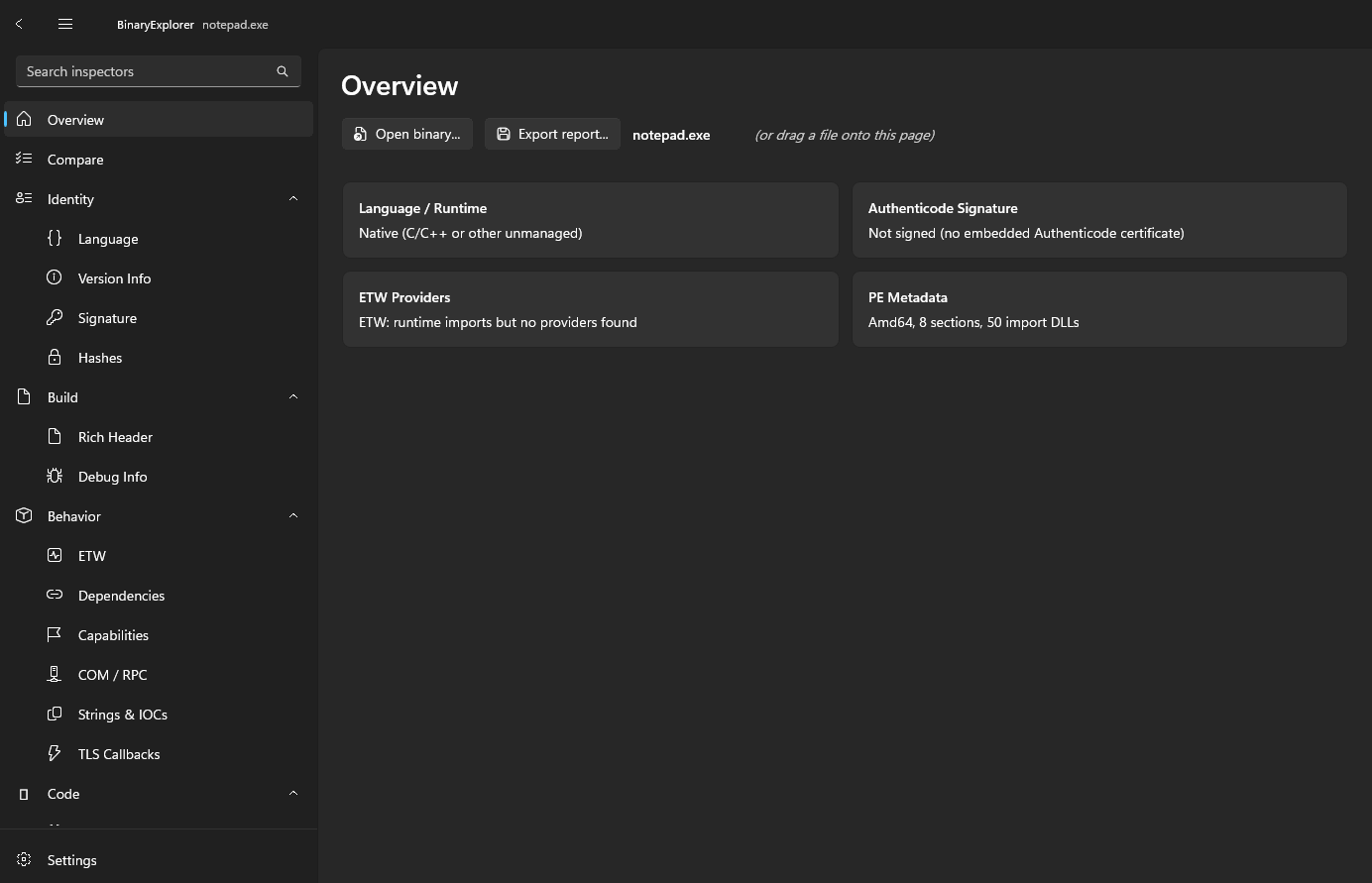Click the Hashes padlock icon
The height and width of the screenshot is (883, 1372).
click(55, 357)
